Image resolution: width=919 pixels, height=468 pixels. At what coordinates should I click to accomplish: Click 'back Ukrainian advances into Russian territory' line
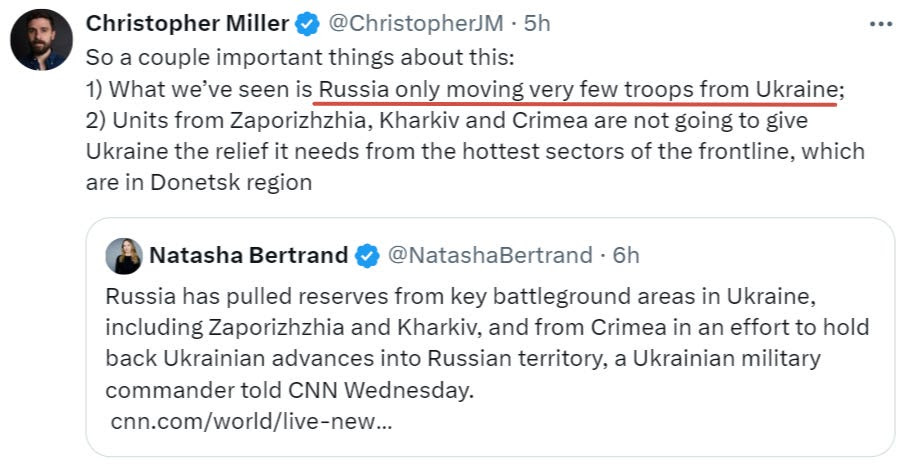463,358
